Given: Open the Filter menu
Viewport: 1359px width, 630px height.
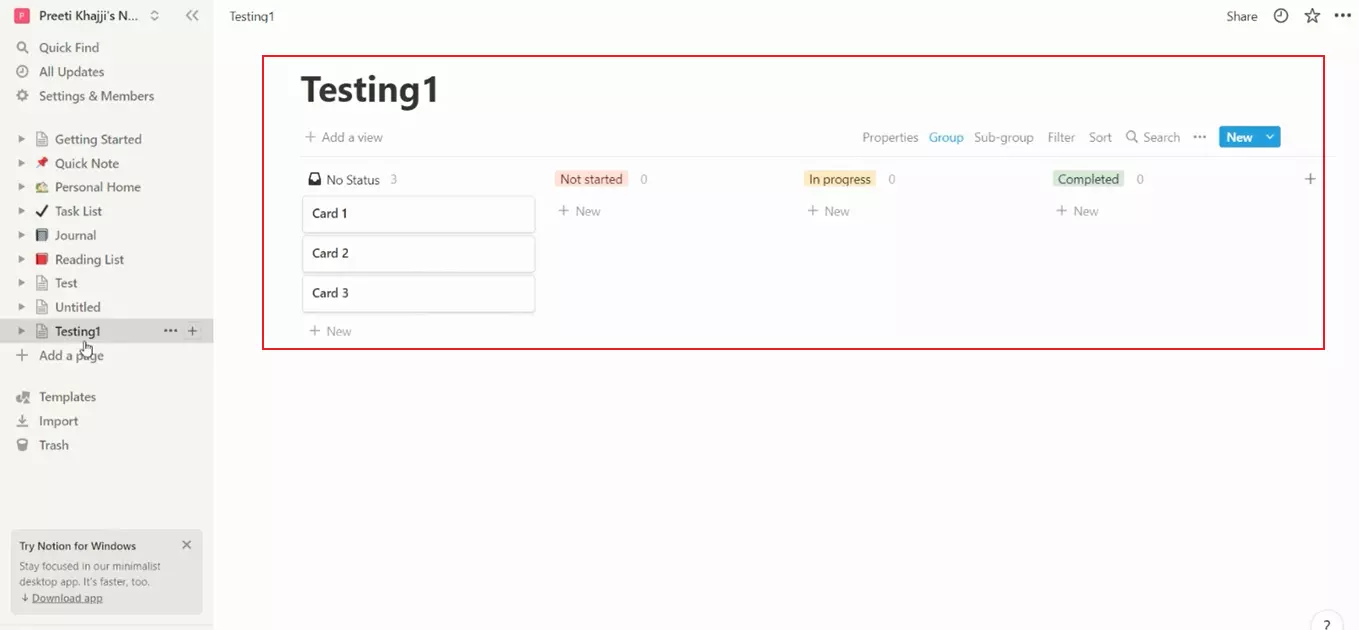Looking at the screenshot, I should pos(1061,137).
